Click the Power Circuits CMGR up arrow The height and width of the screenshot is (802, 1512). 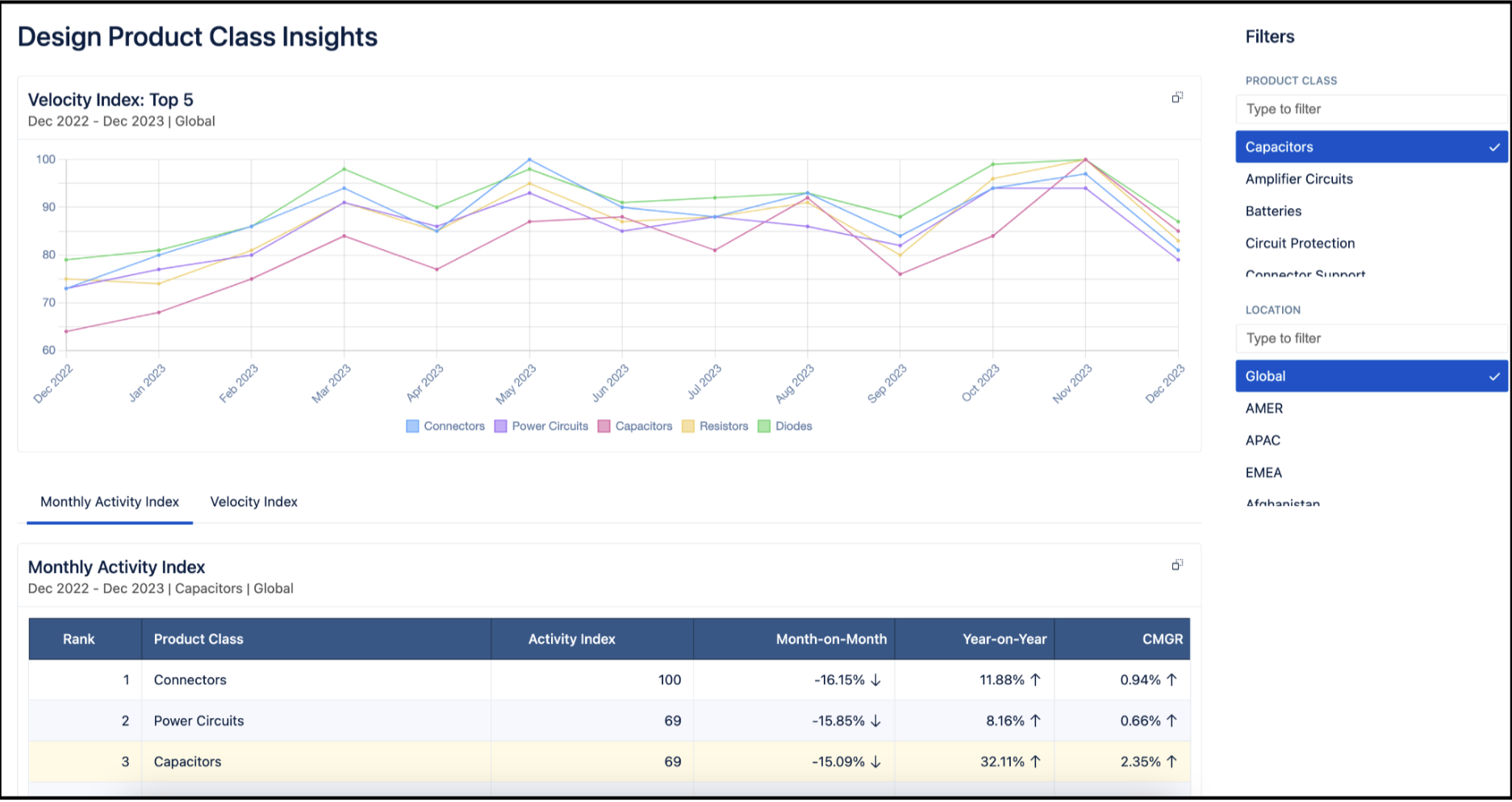point(1172,721)
